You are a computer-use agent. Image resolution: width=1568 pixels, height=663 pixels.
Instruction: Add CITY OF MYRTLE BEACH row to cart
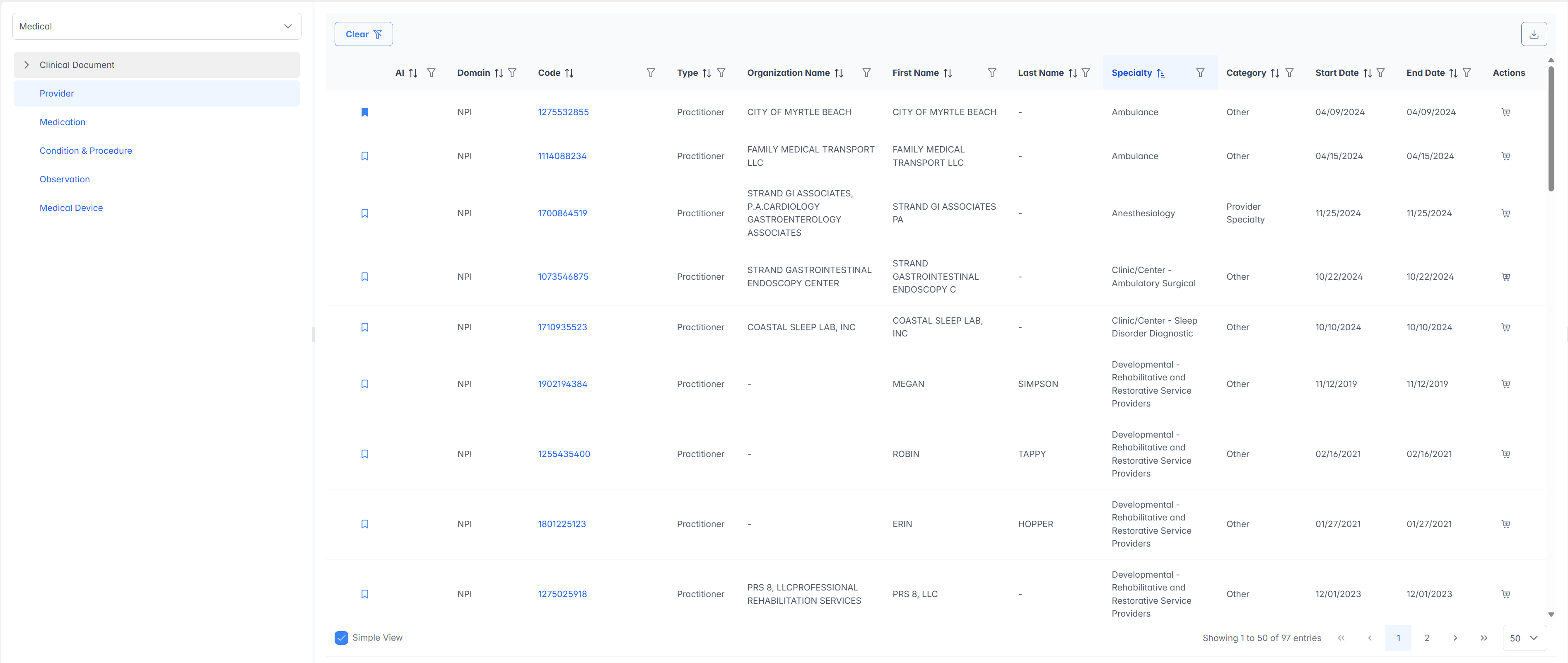pyautogui.click(x=1505, y=112)
